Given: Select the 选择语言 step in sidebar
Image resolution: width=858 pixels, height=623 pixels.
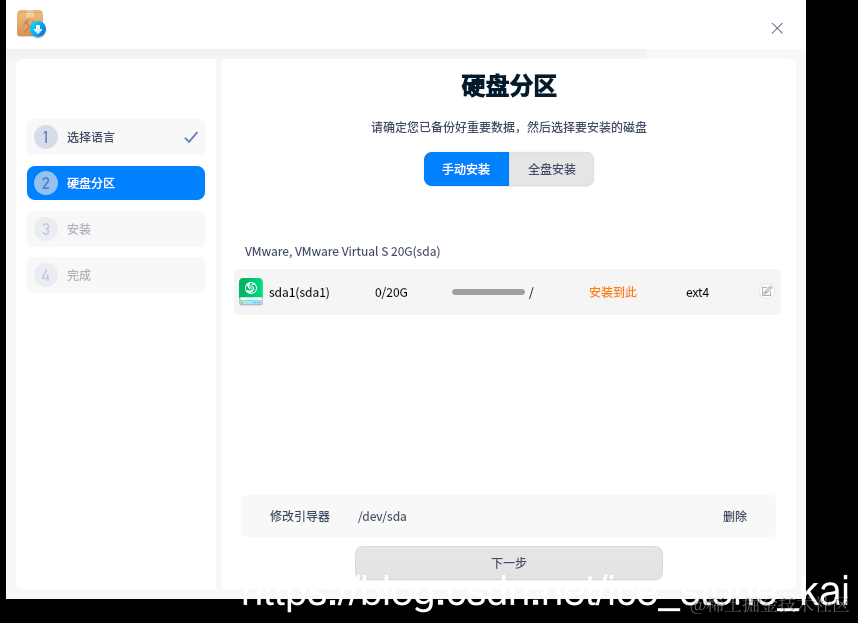Looking at the screenshot, I should [x=115, y=137].
